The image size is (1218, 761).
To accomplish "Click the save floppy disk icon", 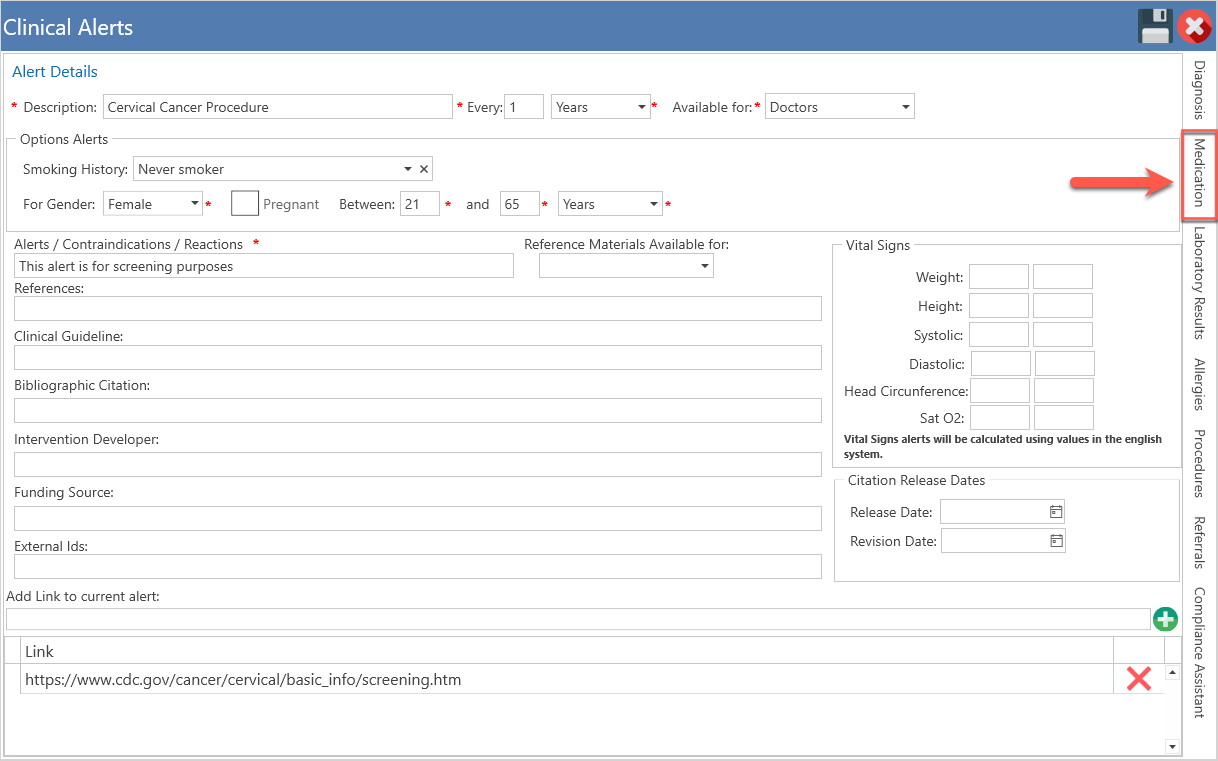I will coord(1155,26).
